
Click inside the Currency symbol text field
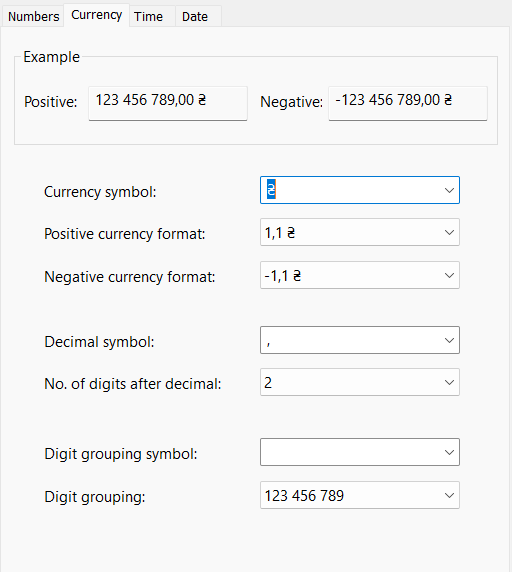tap(351, 190)
